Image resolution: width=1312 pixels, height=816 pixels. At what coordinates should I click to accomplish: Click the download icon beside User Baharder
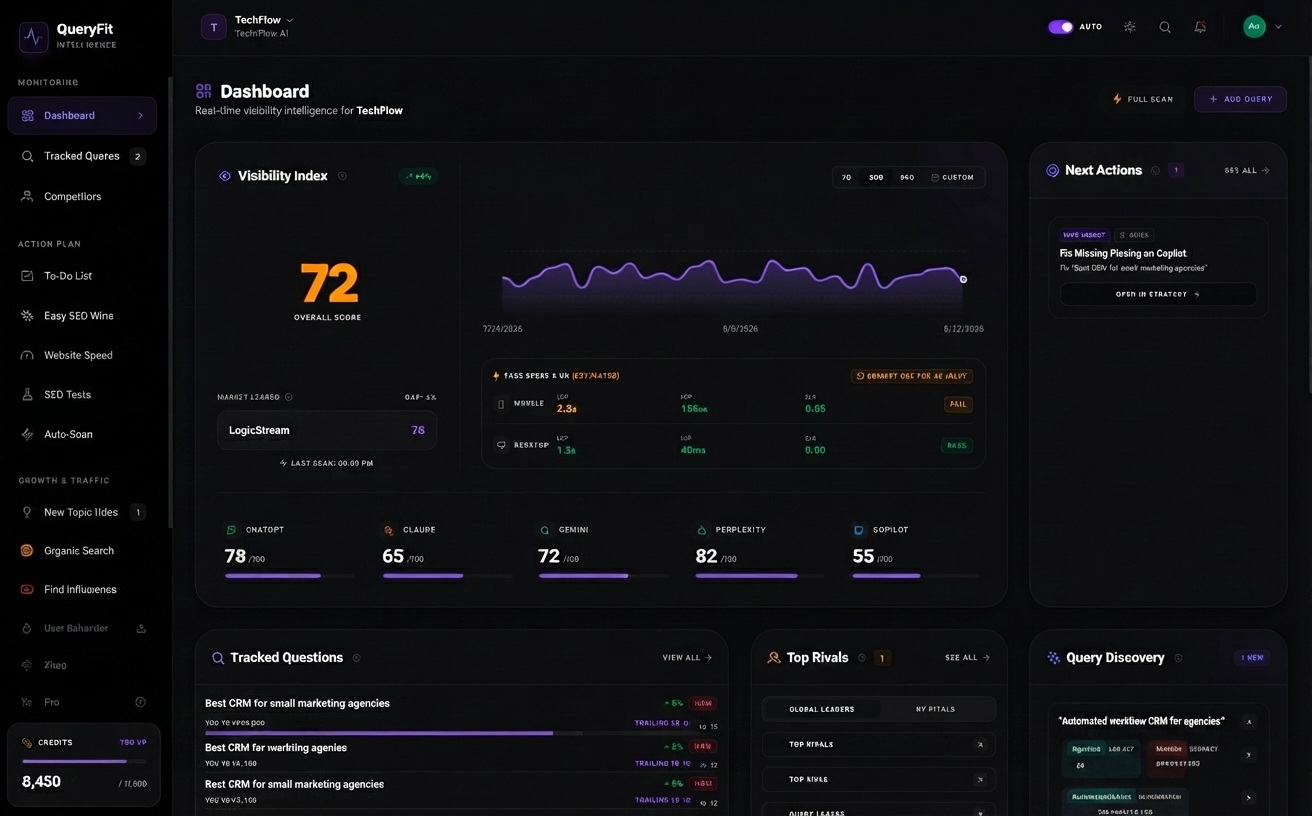(x=141, y=628)
